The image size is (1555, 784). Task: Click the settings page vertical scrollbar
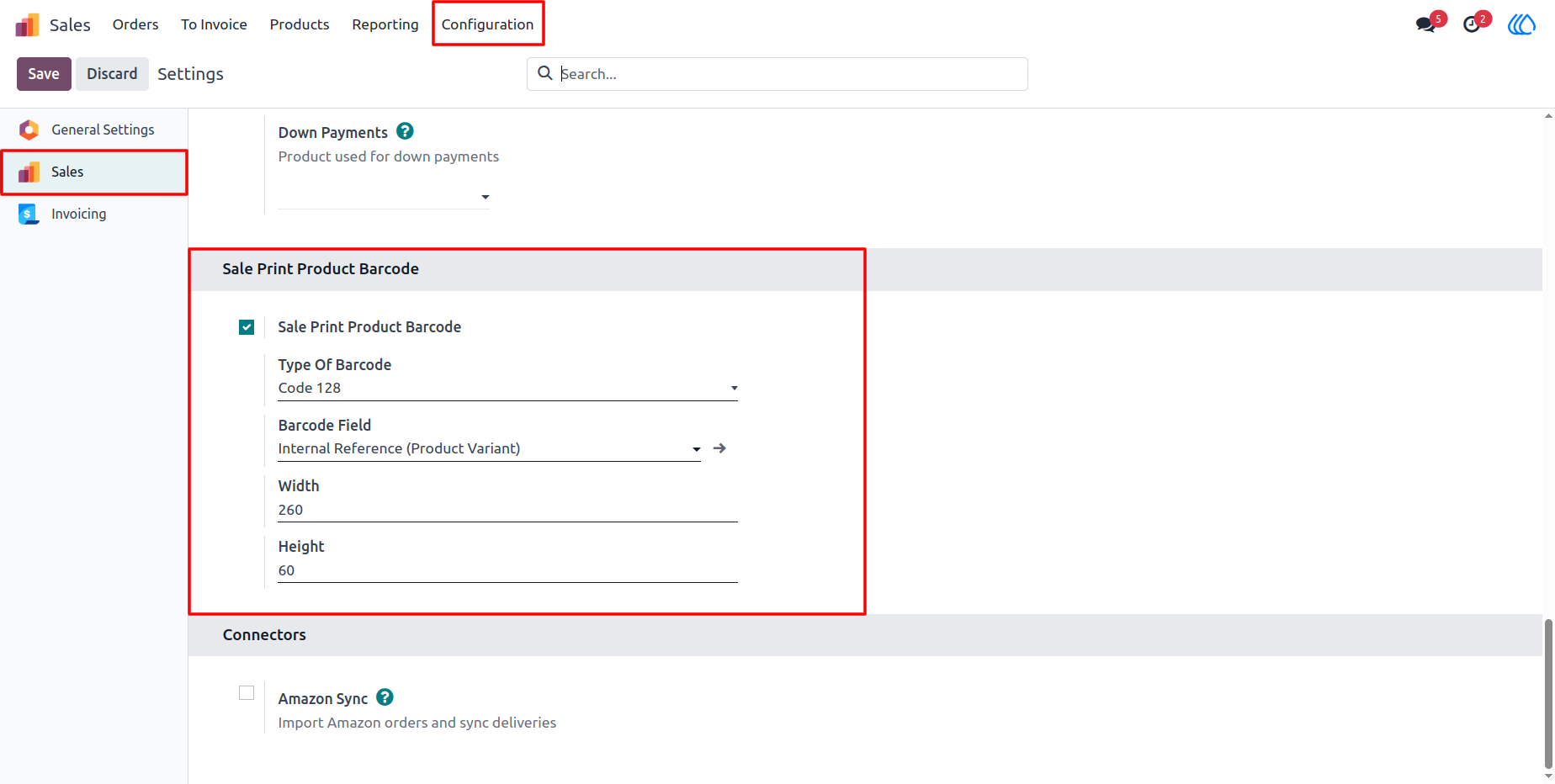coord(1548,694)
